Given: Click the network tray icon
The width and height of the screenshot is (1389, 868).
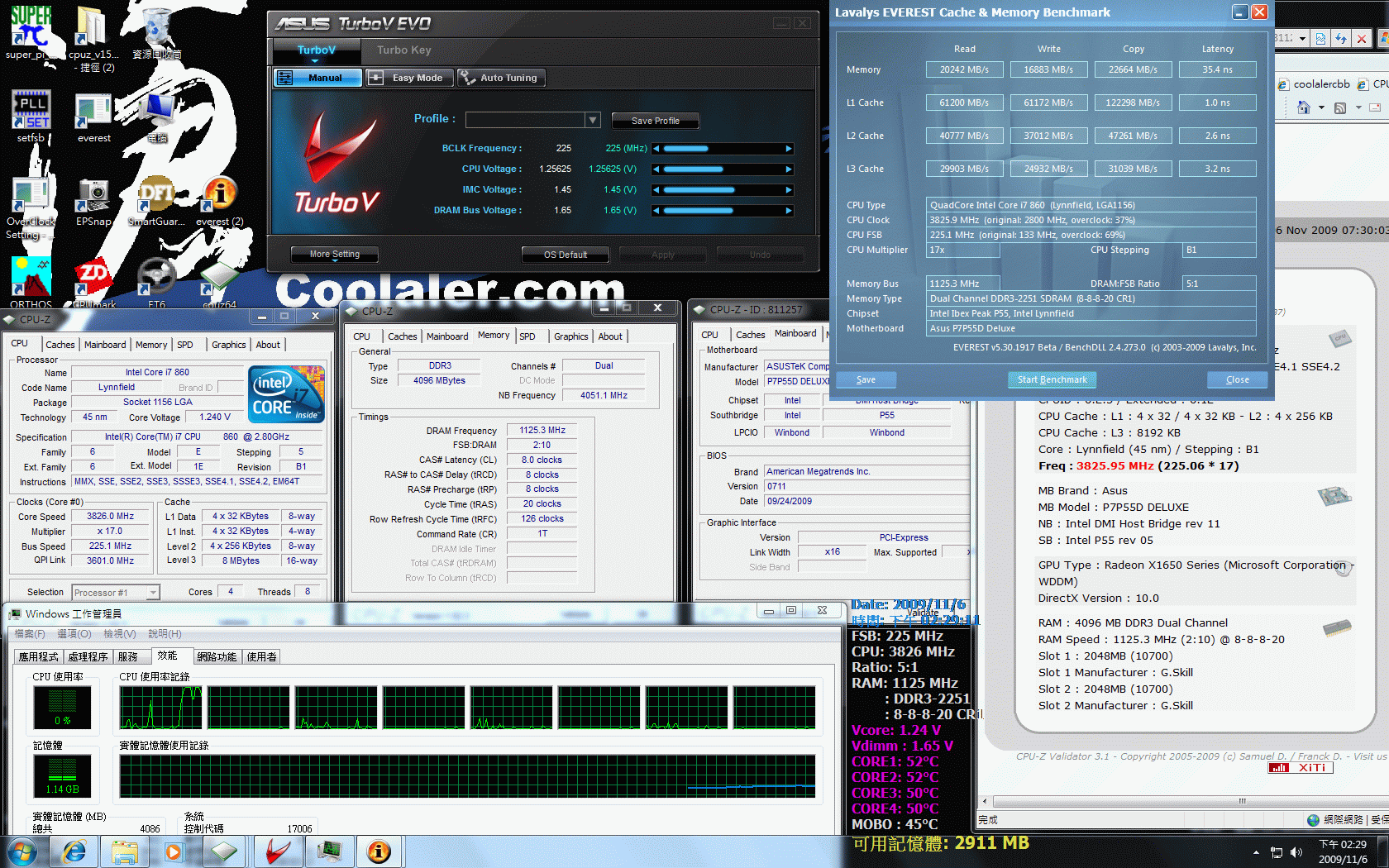Looking at the screenshot, I should pos(1277,852).
